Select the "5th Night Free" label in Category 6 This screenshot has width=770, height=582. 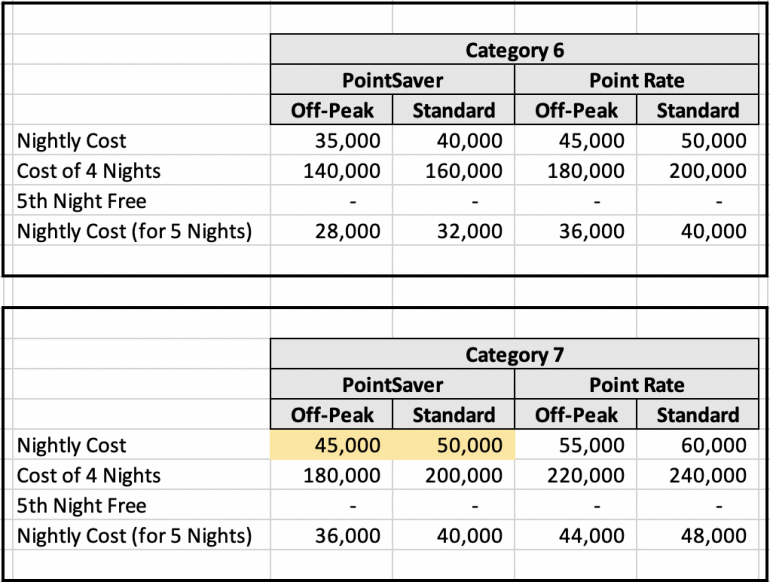click(82, 202)
